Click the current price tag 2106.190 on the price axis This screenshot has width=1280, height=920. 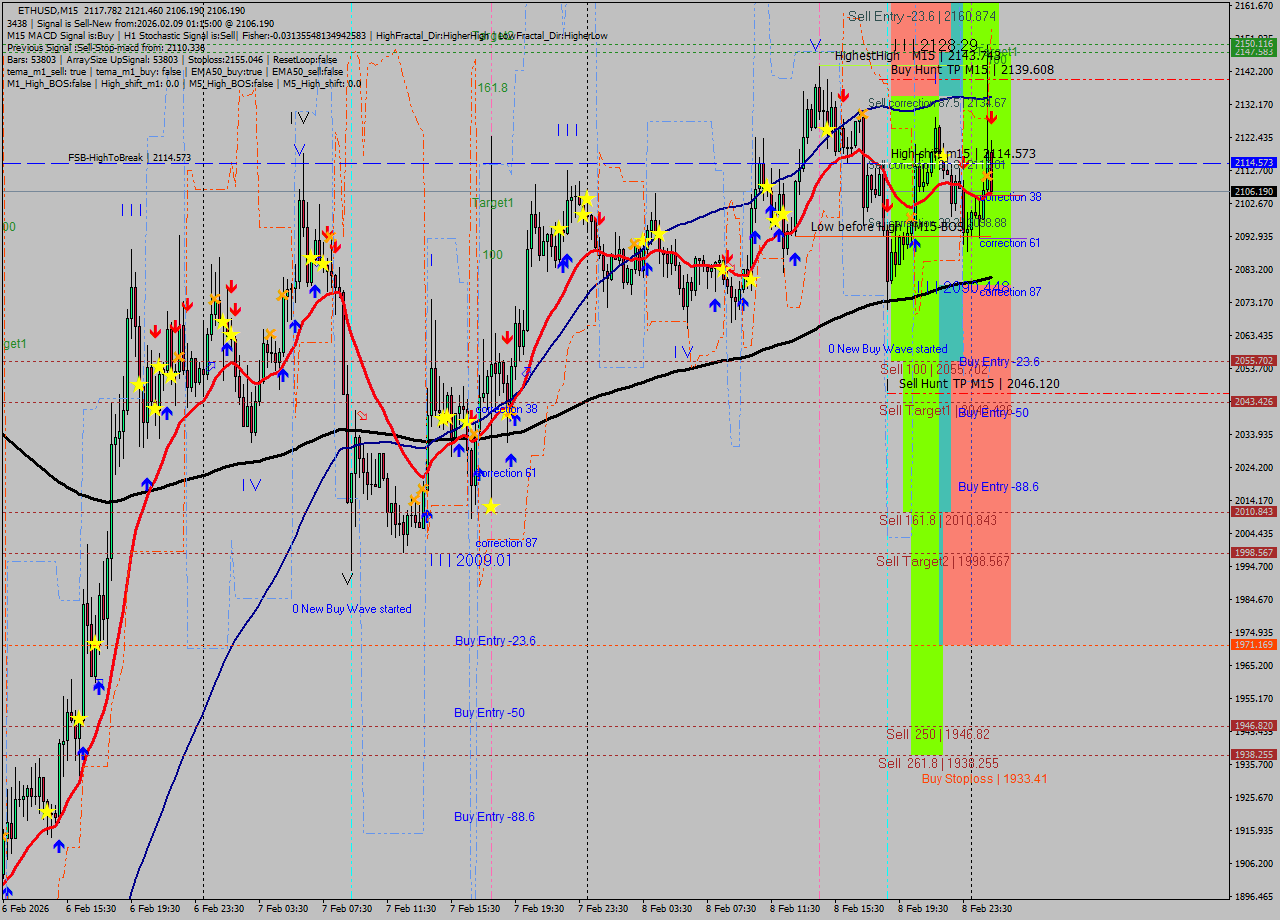1253,191
